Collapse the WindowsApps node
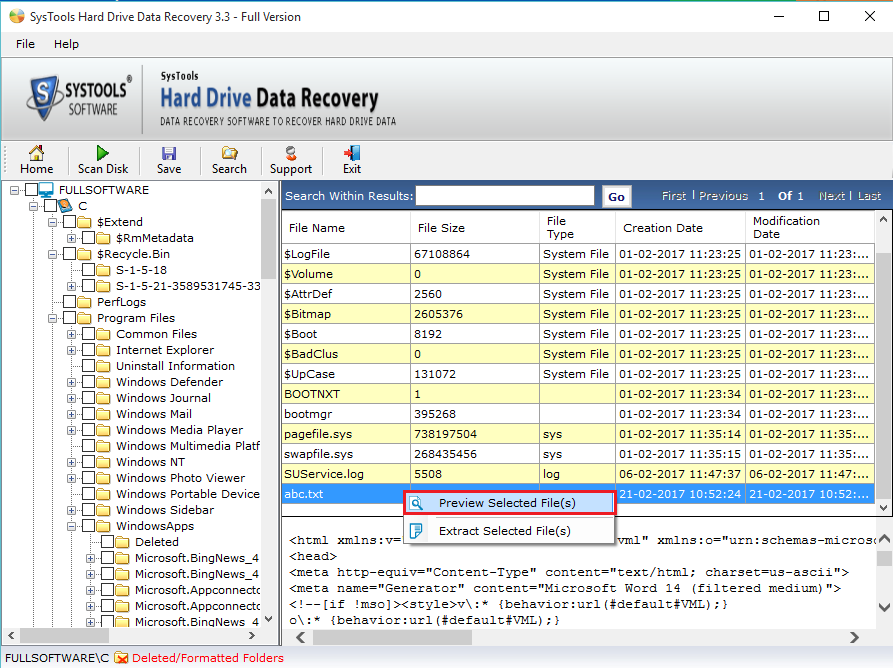Viewport: 893px width, 668px height. pos(72,526)
